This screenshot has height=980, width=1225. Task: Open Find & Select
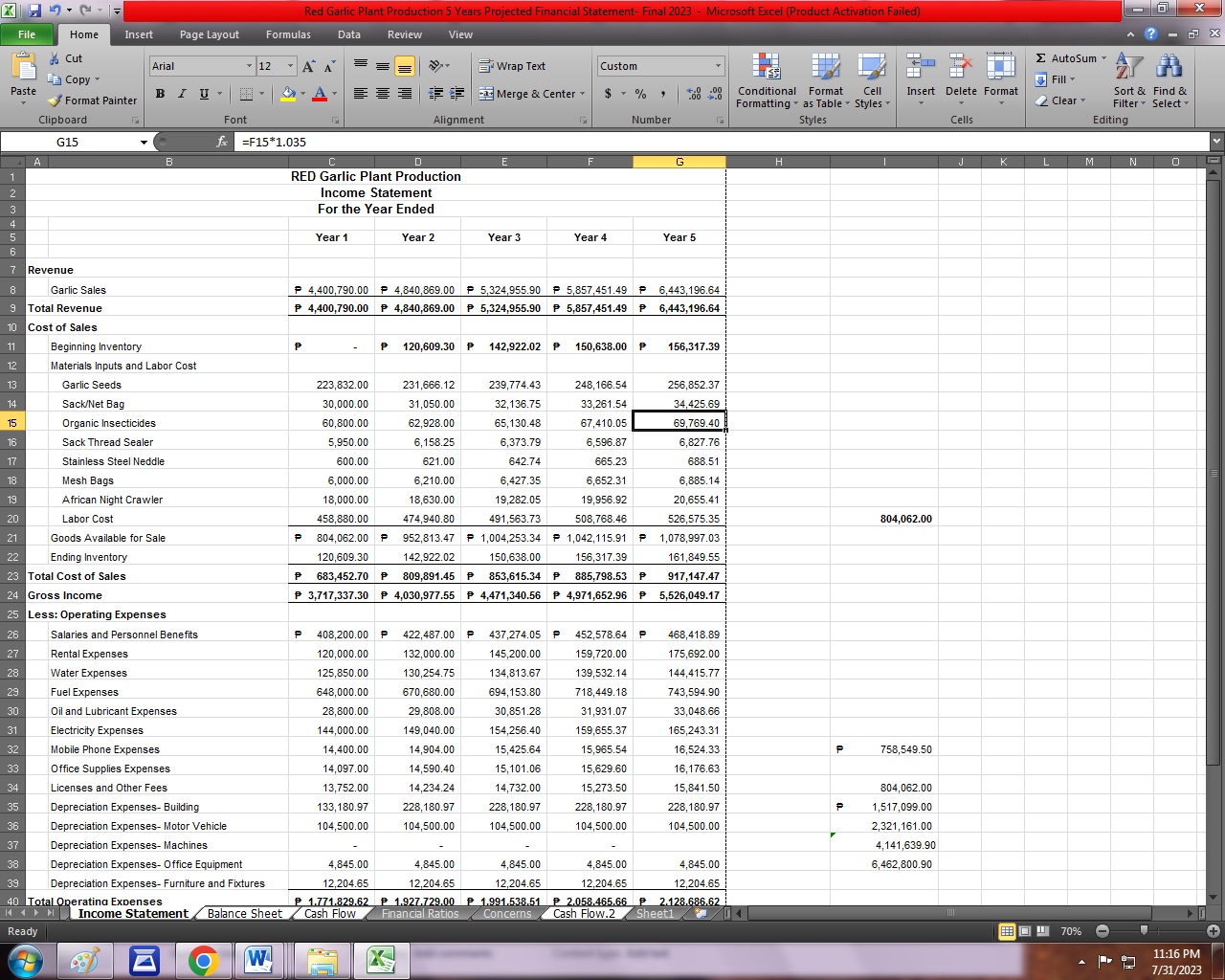pos(1169,81)
